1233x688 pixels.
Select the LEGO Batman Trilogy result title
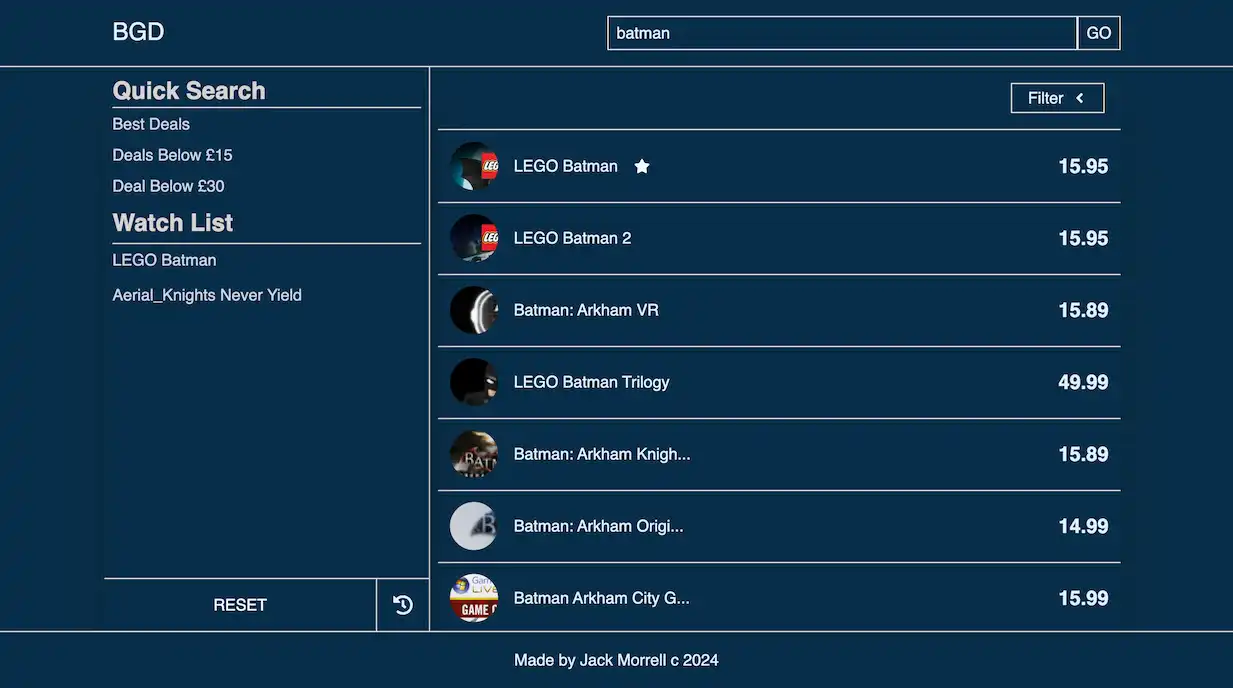(592, 382)
